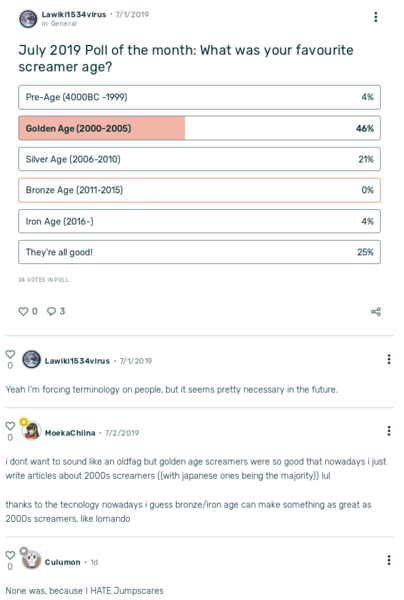Share the poll using share icon

(x=376, y=311)
